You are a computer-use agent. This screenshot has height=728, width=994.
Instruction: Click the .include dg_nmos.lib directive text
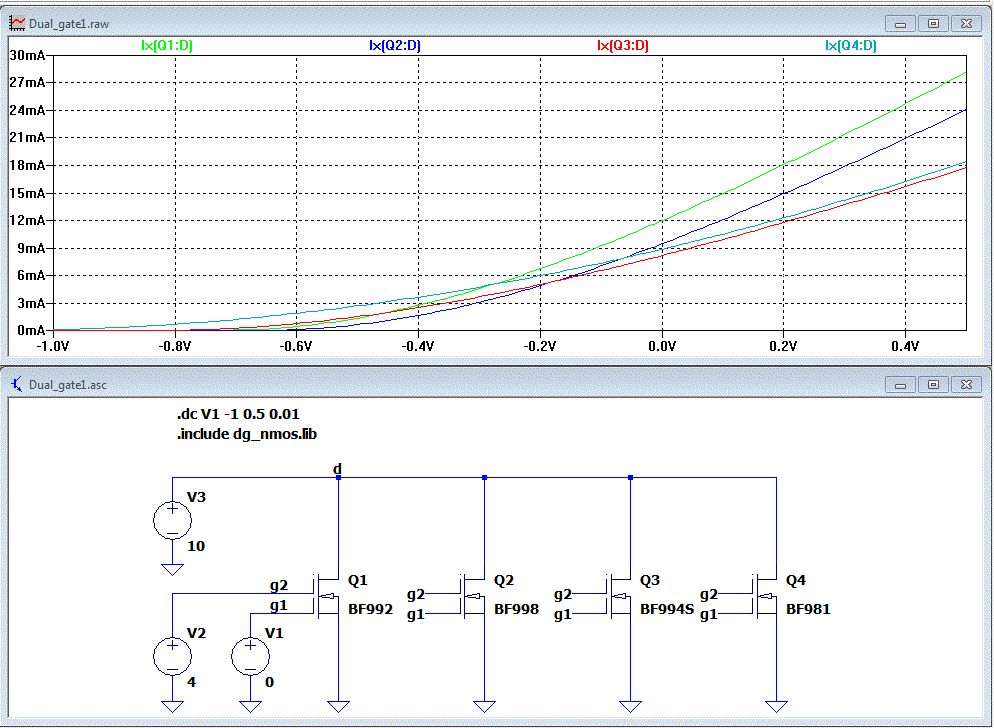tap(247, 434)
